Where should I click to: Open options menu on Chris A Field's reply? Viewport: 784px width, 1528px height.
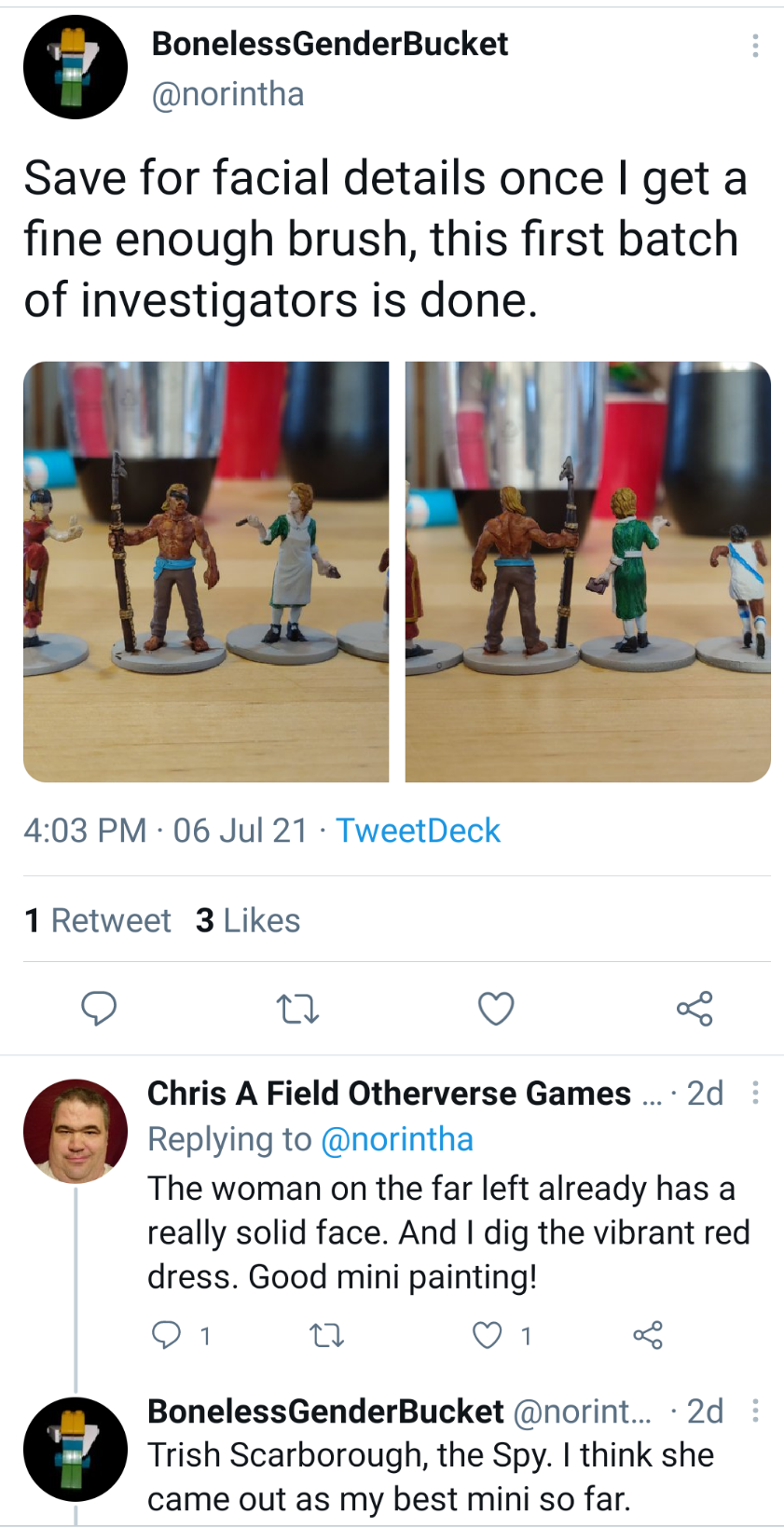coord(755,1093)
